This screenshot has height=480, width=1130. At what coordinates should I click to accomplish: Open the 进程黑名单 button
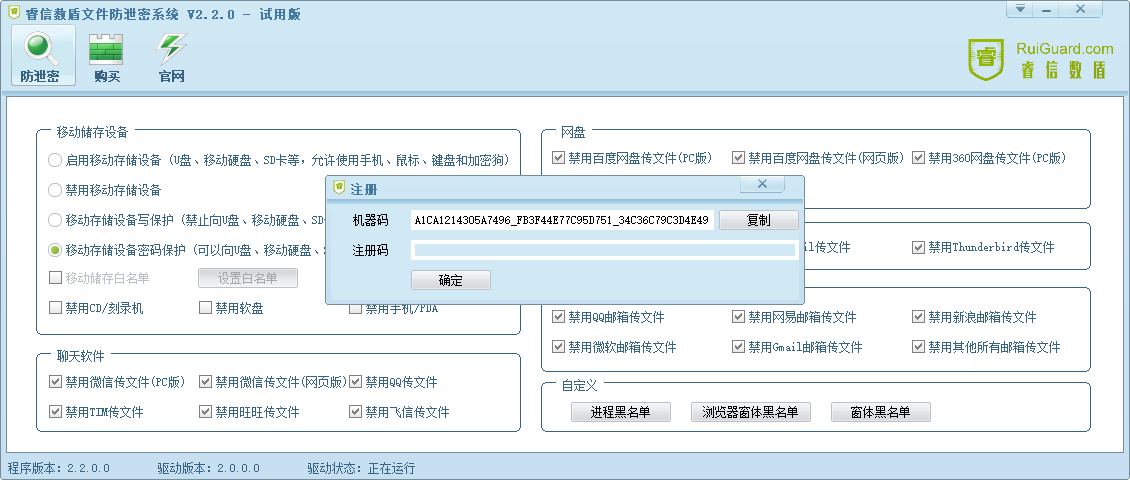click(x=620, y=412)
